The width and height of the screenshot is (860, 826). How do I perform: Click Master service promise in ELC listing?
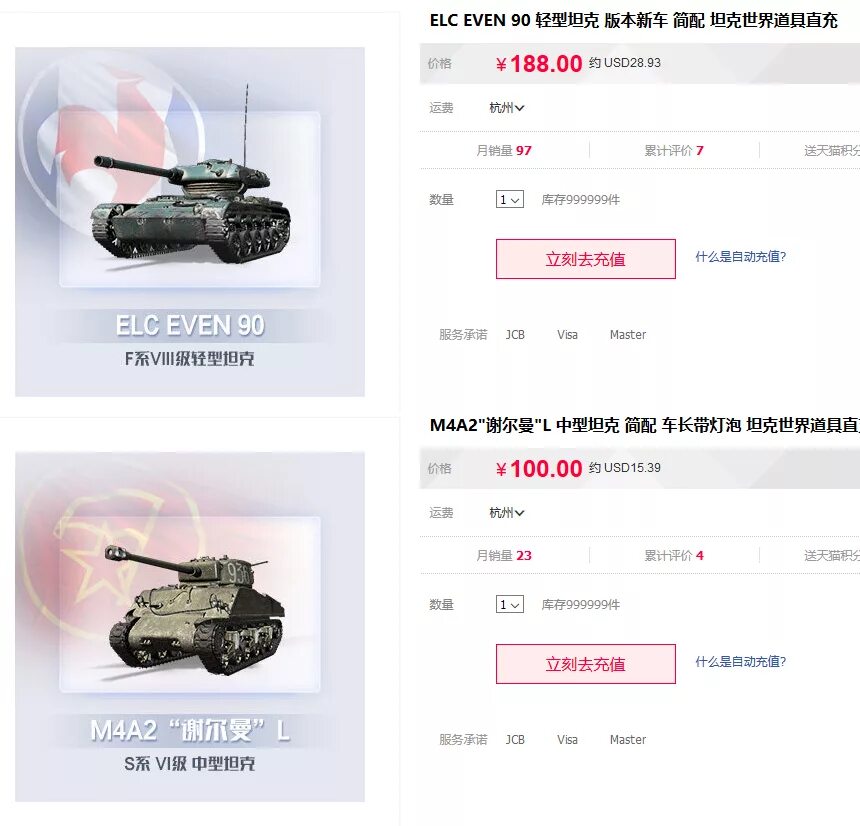click(628, 335)
